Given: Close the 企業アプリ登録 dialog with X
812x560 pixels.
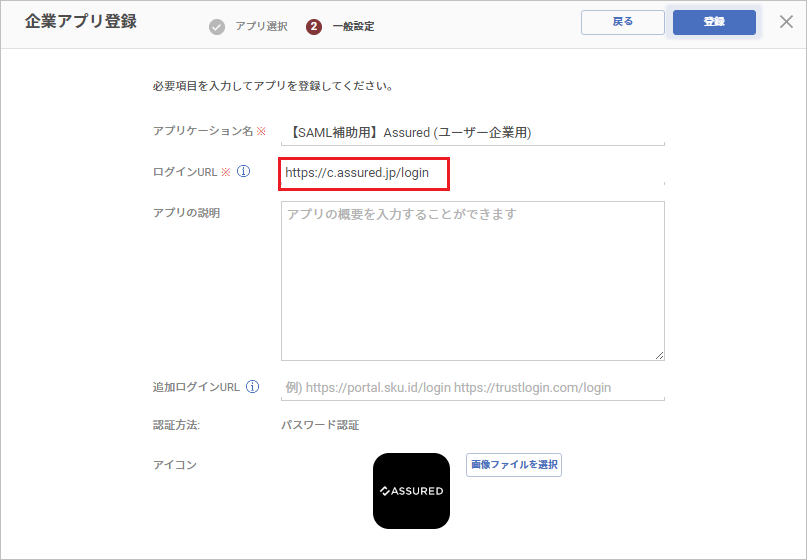Looking at the screenshot, I should pos(786,22).
